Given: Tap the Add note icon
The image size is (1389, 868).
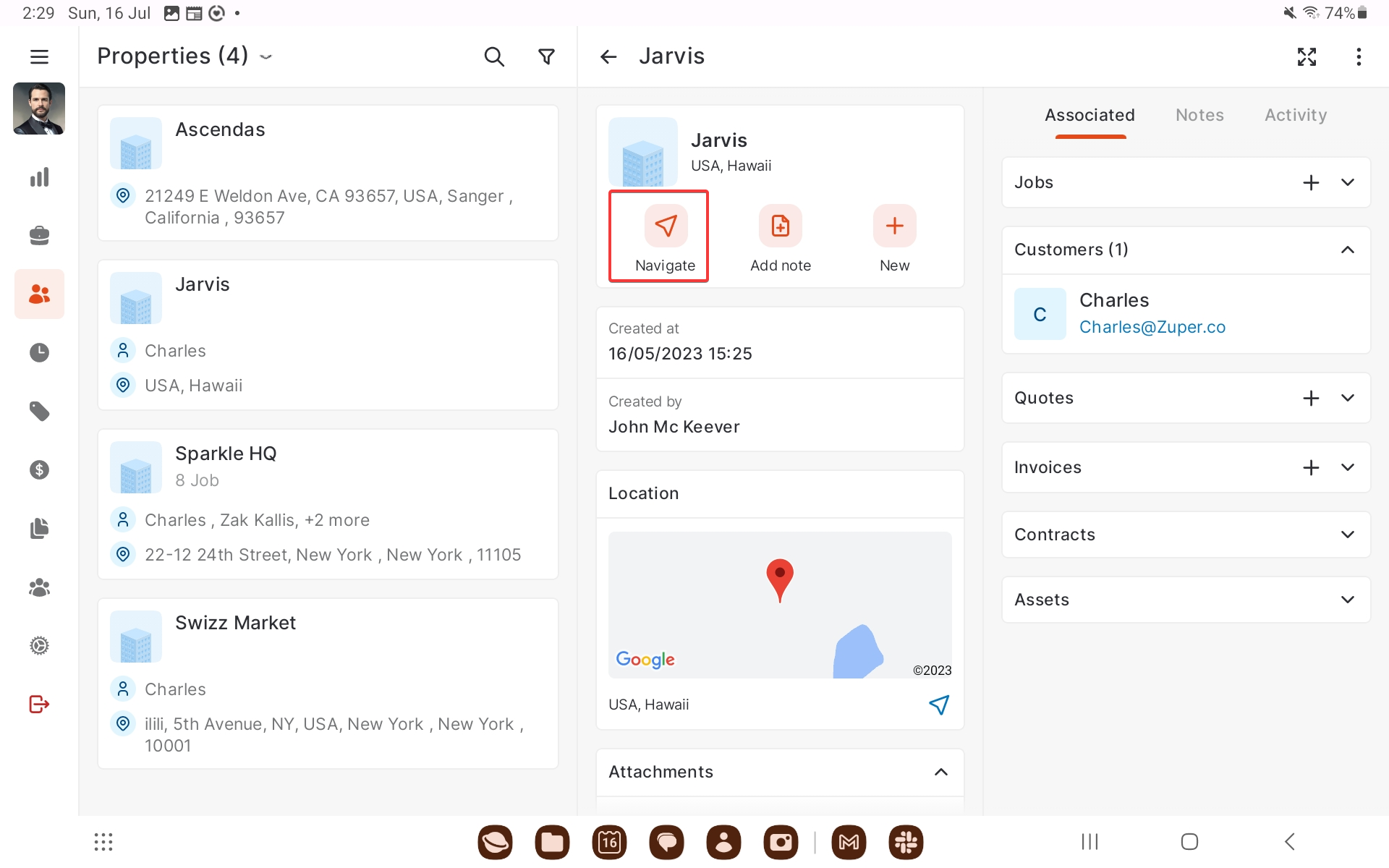Looking at the screenshot, I should [x=780, y=226].
